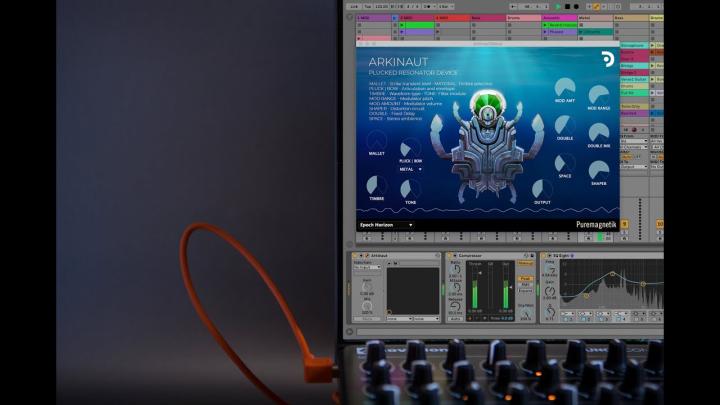The image size is (720, 405).
Task: Select the Drums track header in pink
Action: coord(523,18)
